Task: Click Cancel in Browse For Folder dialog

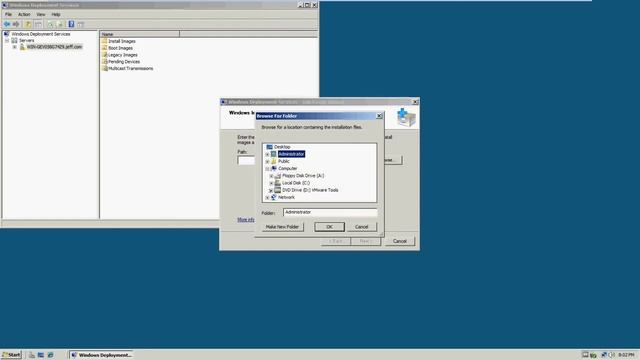Action: (x=362, y=227)
